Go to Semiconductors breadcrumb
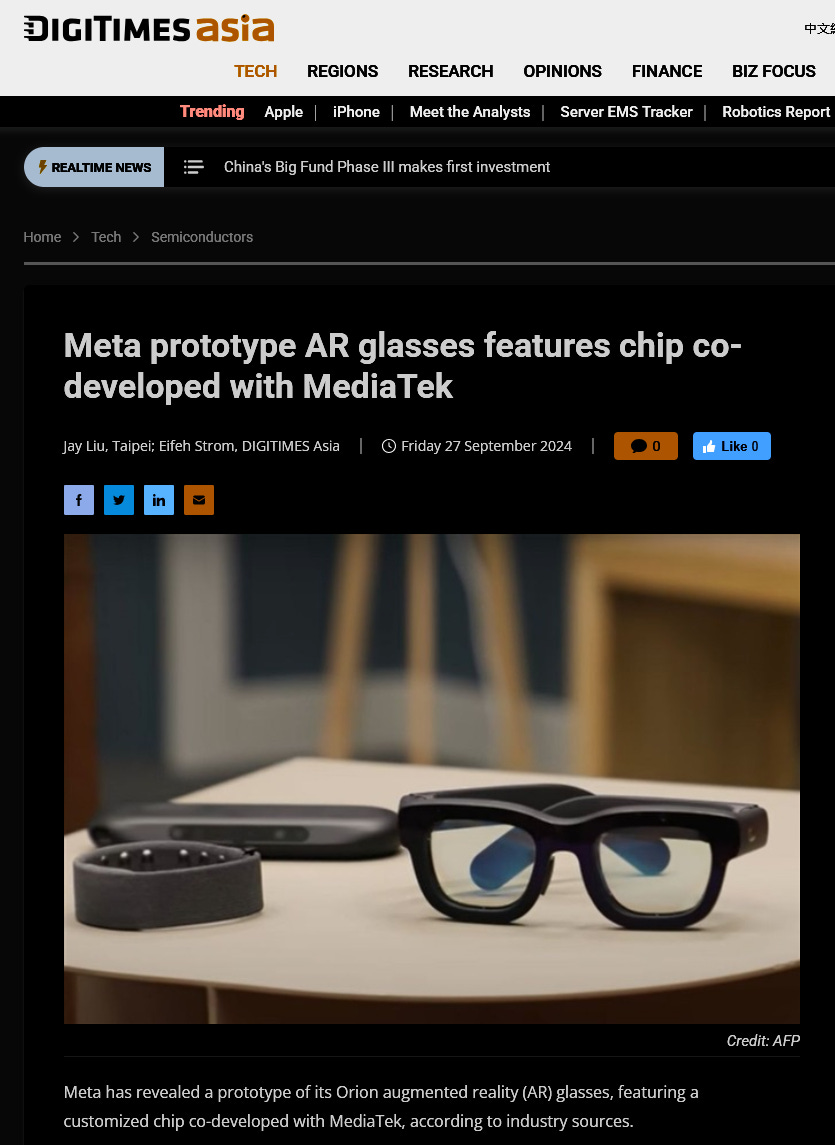835x1145 pixels. (202, 237)
